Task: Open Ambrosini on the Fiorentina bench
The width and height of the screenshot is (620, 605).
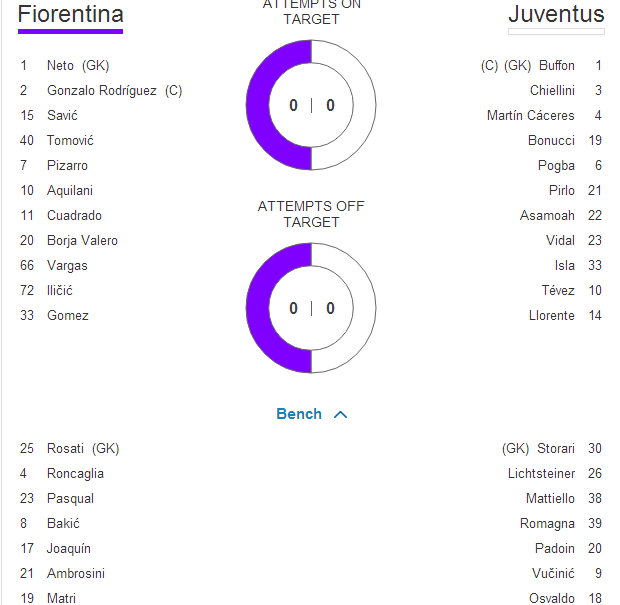Action: pos(75,573)
